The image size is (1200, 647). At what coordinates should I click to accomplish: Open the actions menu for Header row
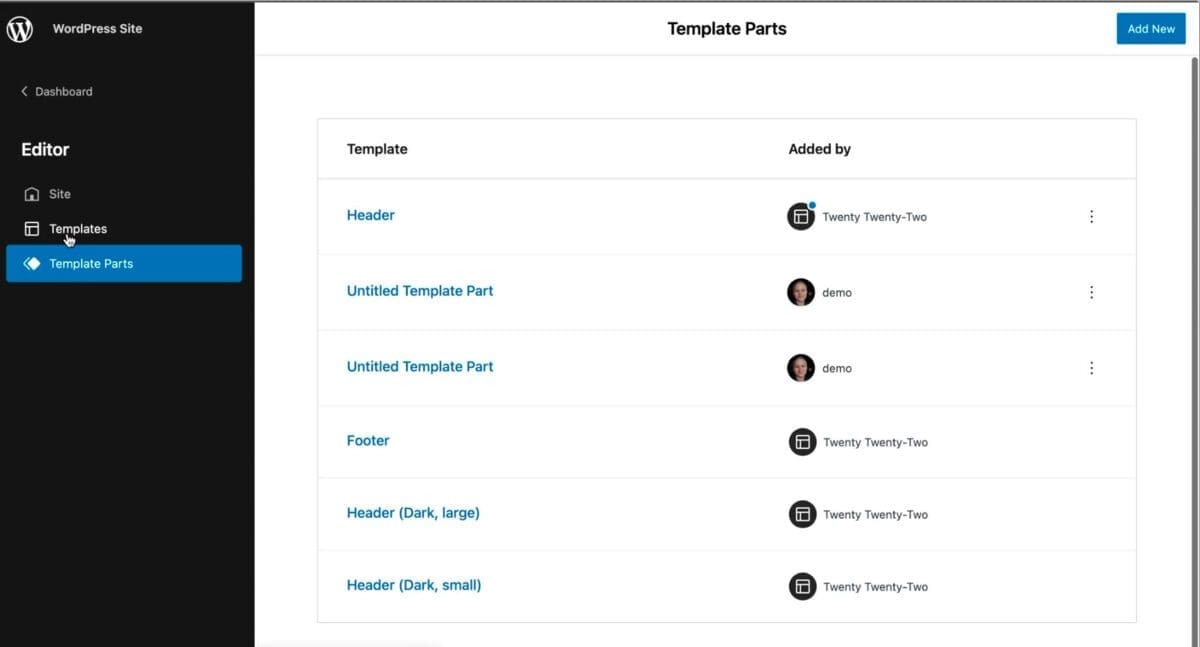pos(1091,216)
